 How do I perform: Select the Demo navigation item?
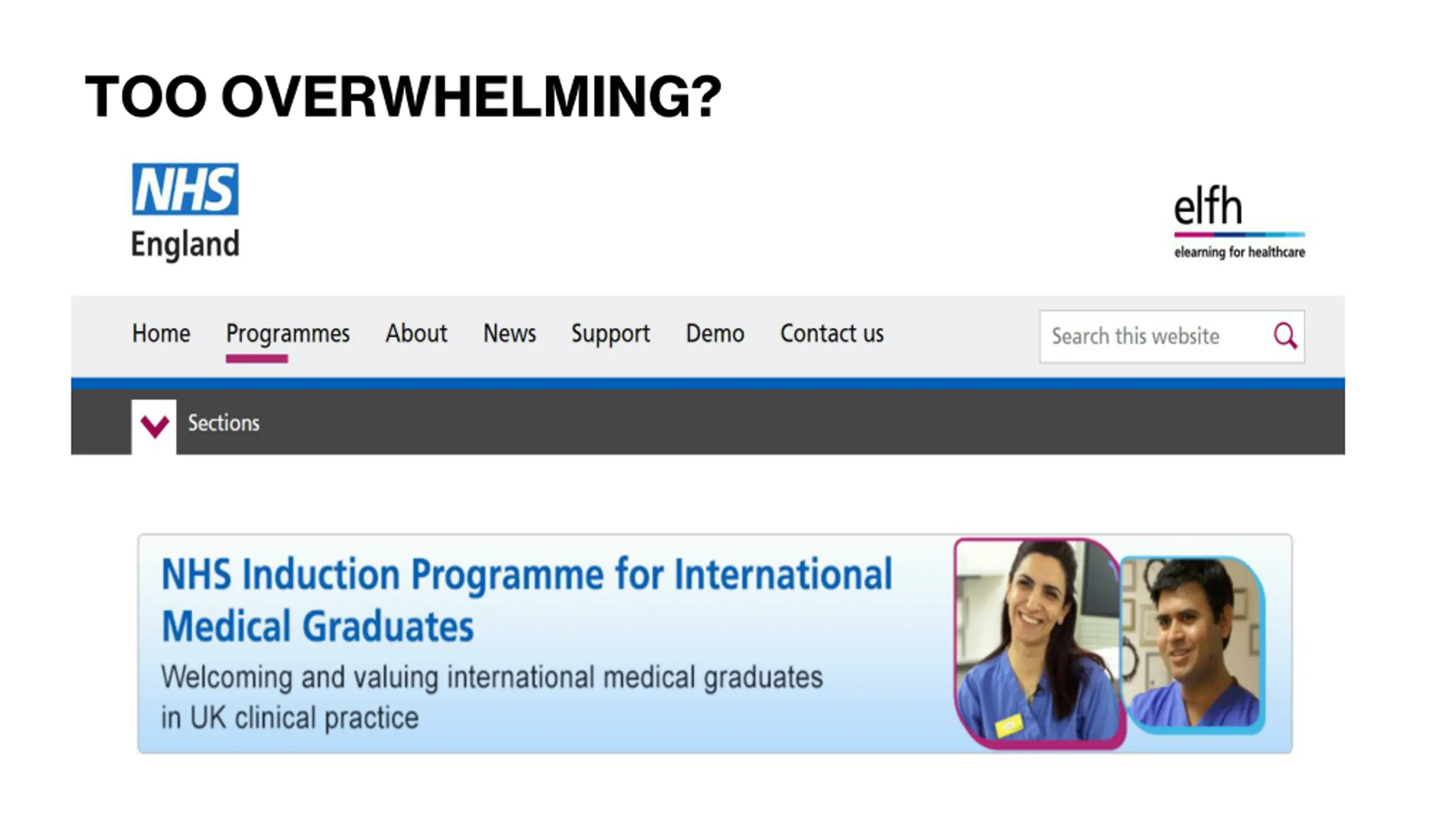click(715, 333)
